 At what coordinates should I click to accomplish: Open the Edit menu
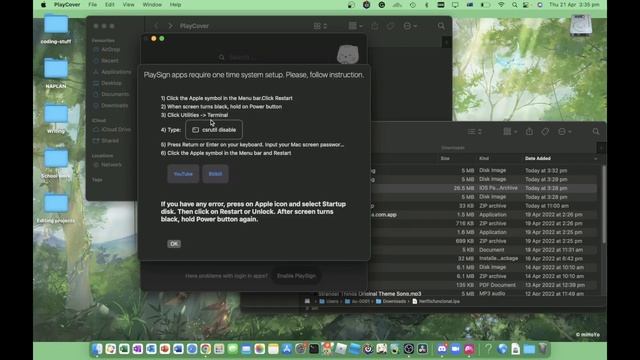(110, 4)
